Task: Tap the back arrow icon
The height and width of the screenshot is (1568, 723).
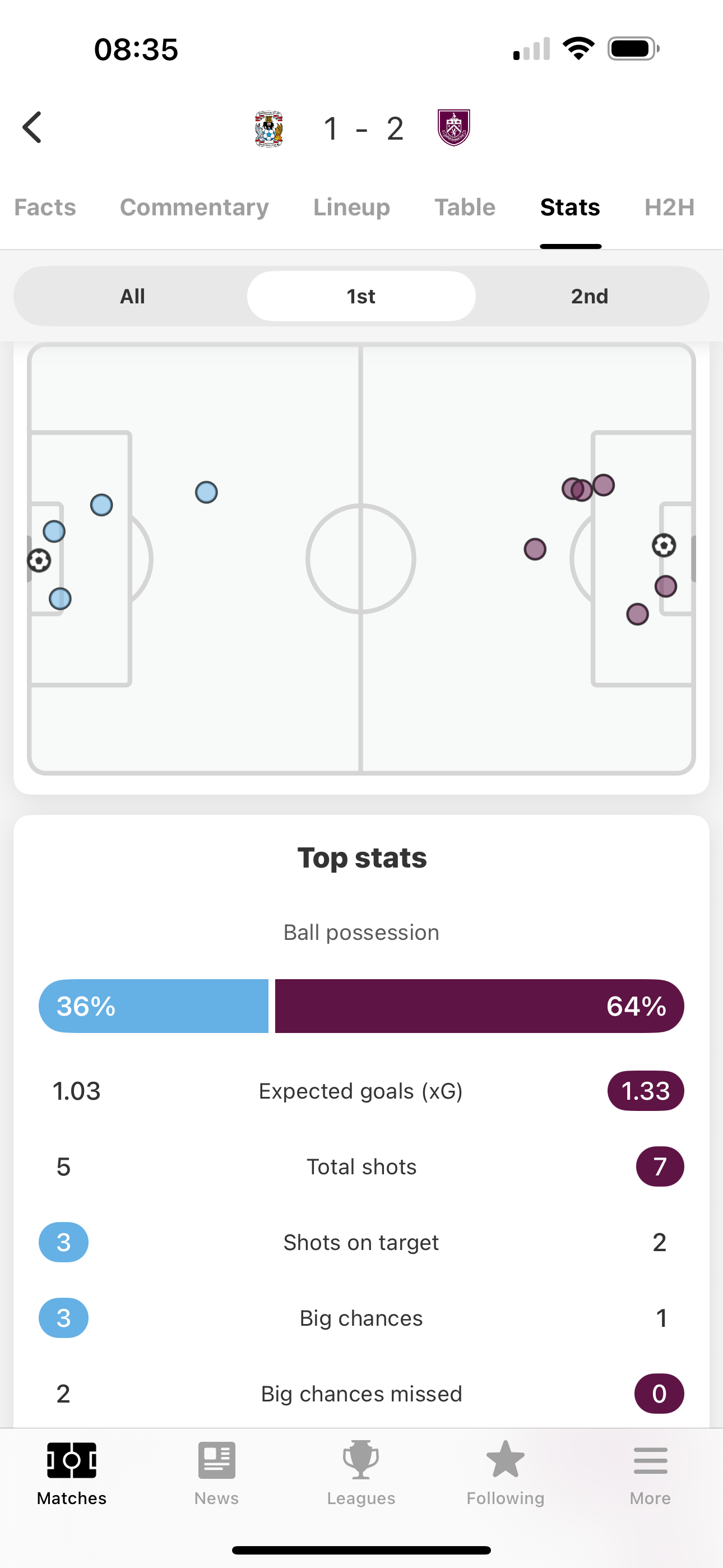Action: [33, 127]
